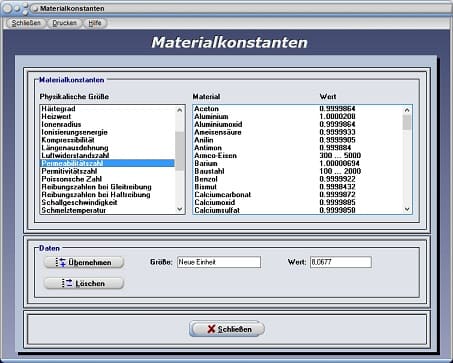453x363 pixels.
Task: Select the Aluminiumoxid material row
Action: (x=298, y=124)
